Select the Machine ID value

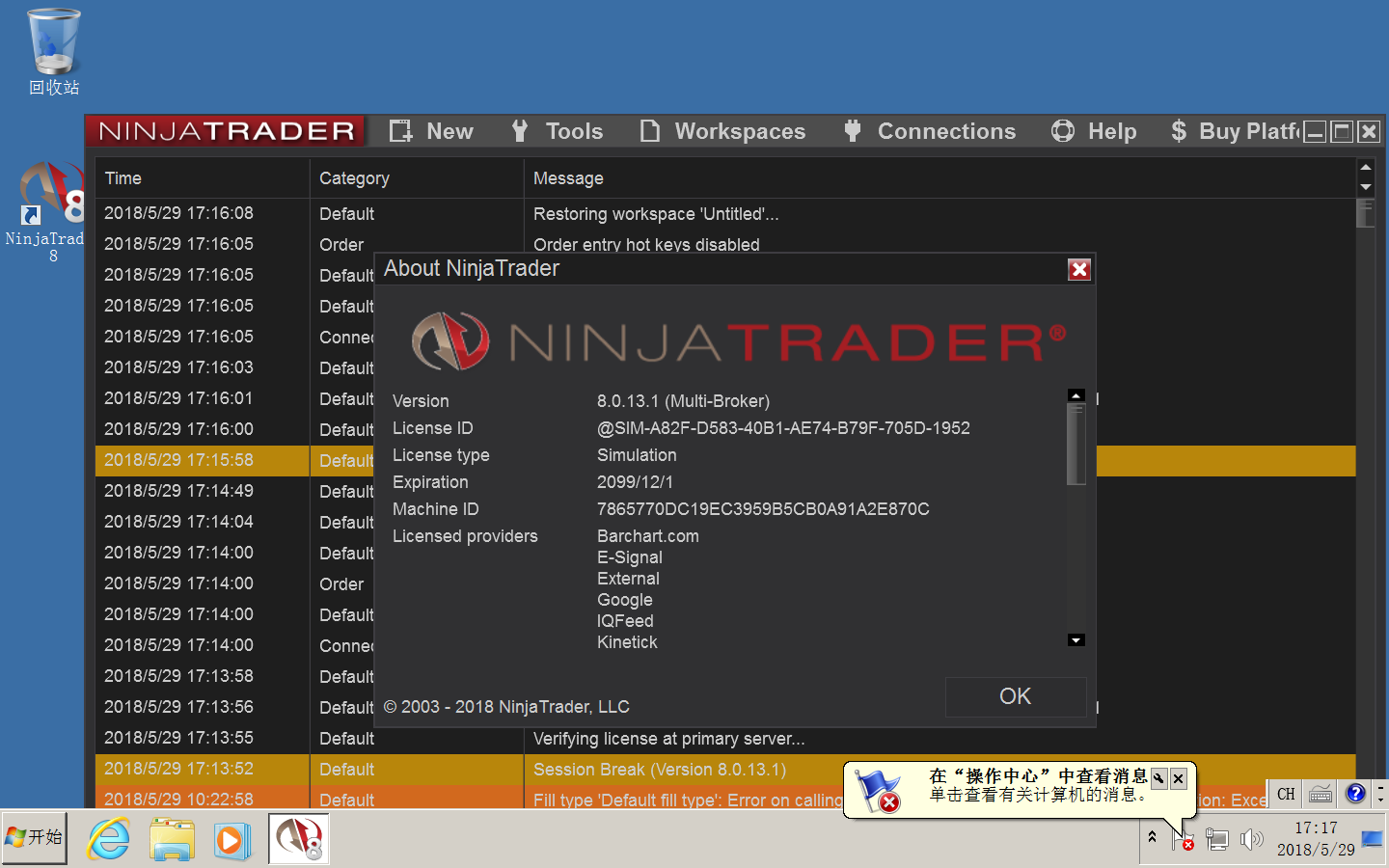tap(763, 509)
